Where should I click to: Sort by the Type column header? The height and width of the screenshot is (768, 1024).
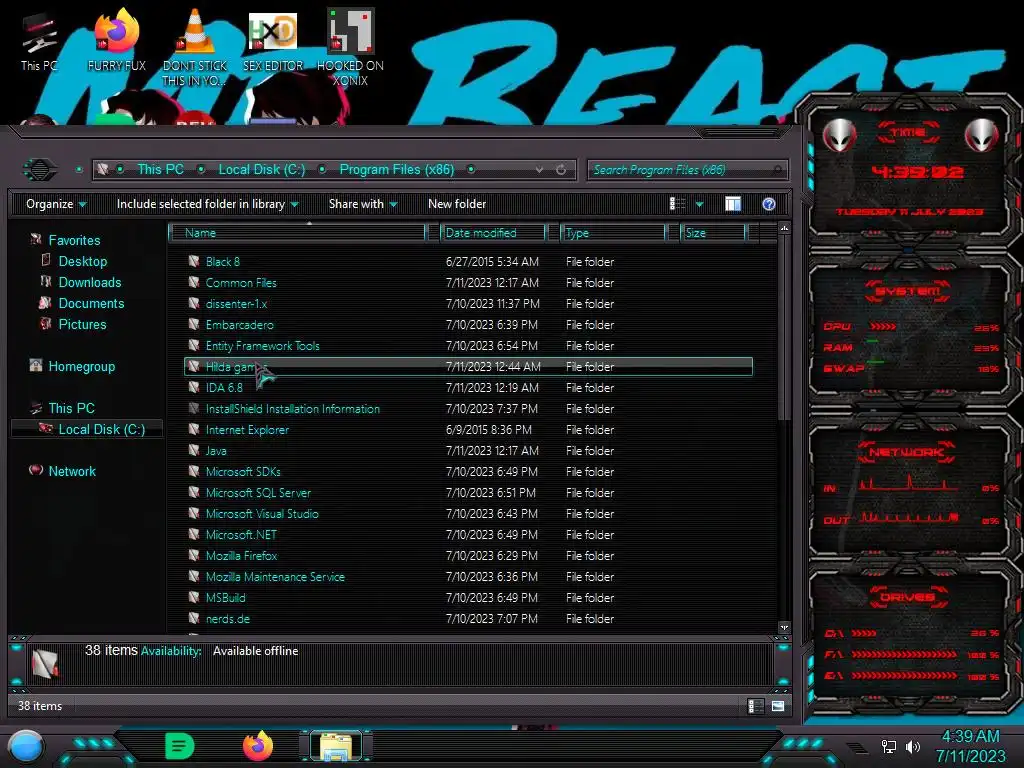click(x=613, y=233)
